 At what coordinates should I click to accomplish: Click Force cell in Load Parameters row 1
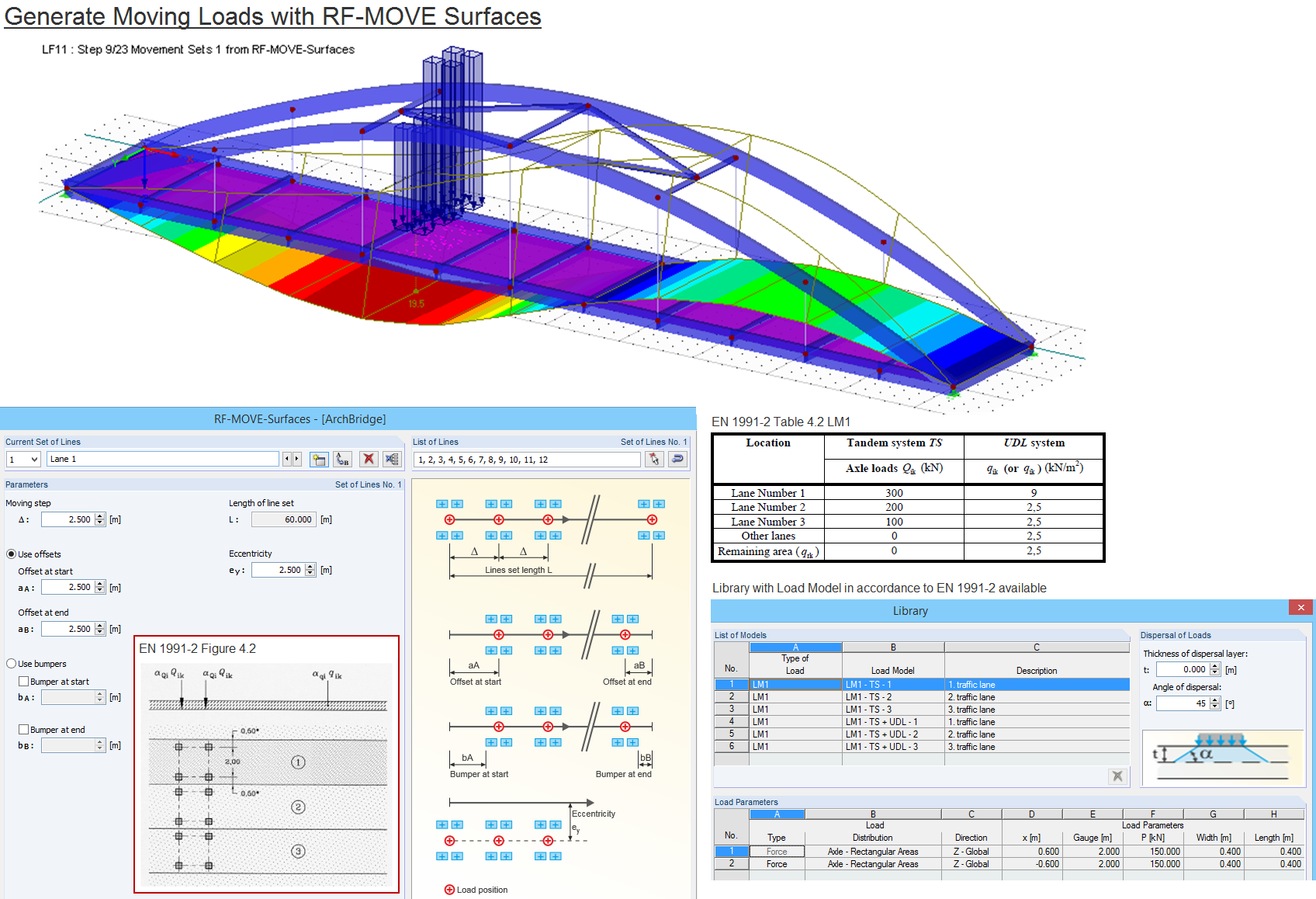tap(777, 852)
